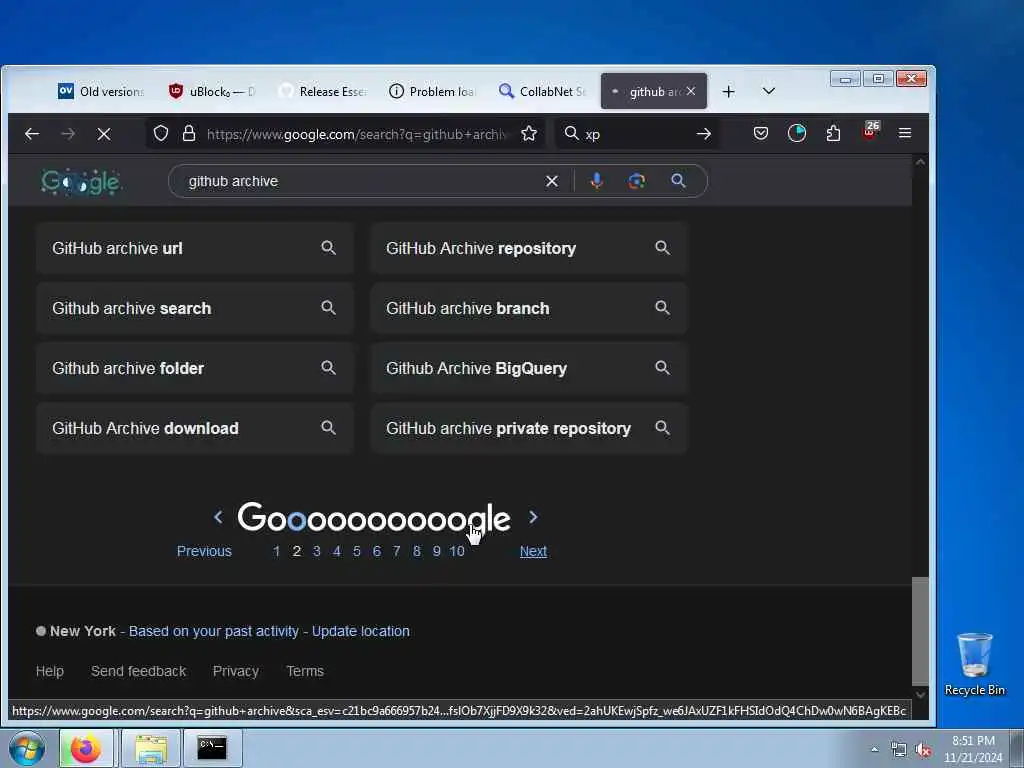Click the xp search box field
The width and height of the screenshot is (1024, 768).
point(637,134)
